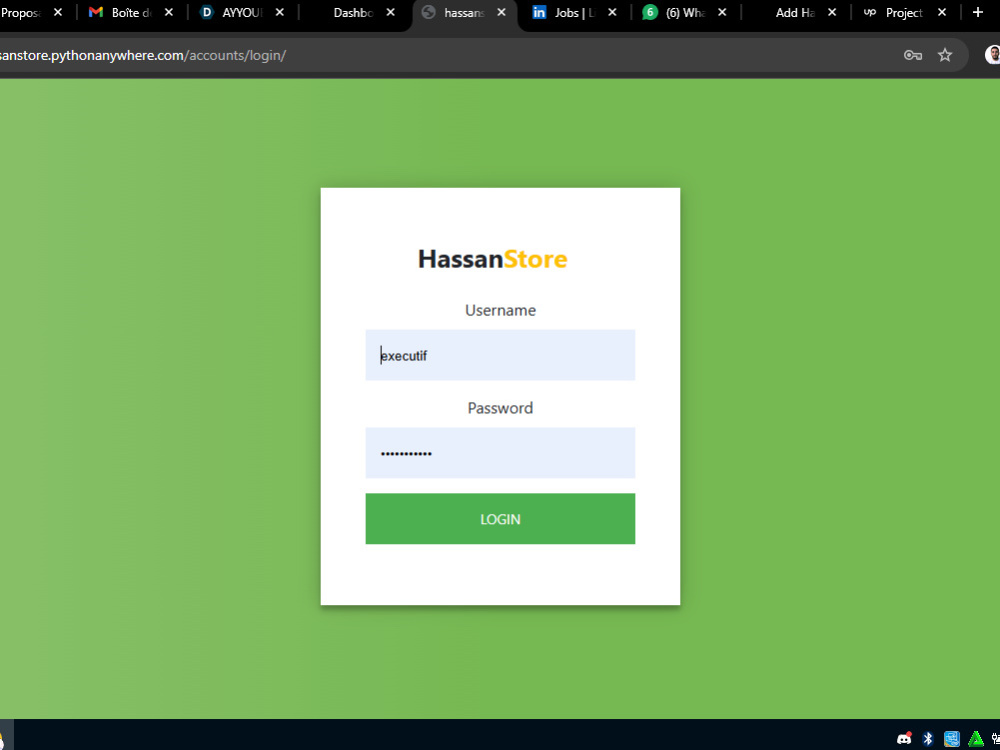Screen dimensions: 1000x750
Task: Close the LinkedIn Jobs tab
Action: 612,12
